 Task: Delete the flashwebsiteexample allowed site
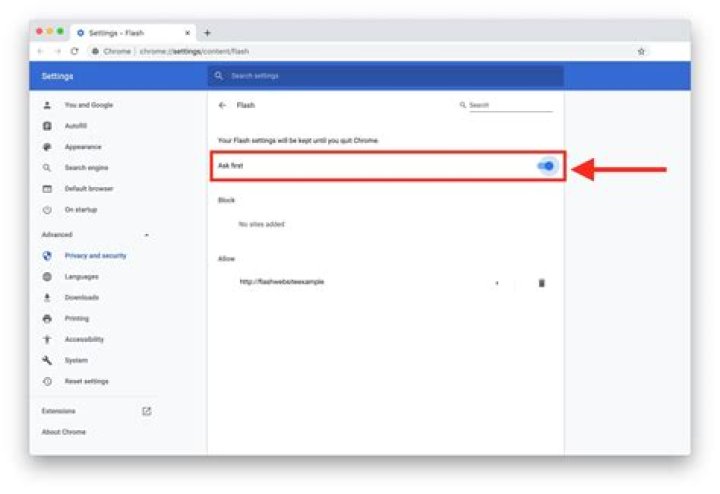coord(542,283)
